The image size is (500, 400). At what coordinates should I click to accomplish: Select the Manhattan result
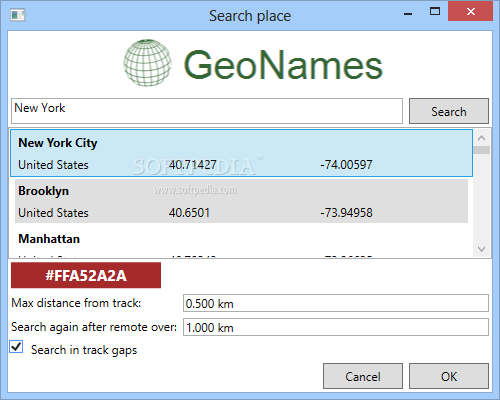click(241, 242)
